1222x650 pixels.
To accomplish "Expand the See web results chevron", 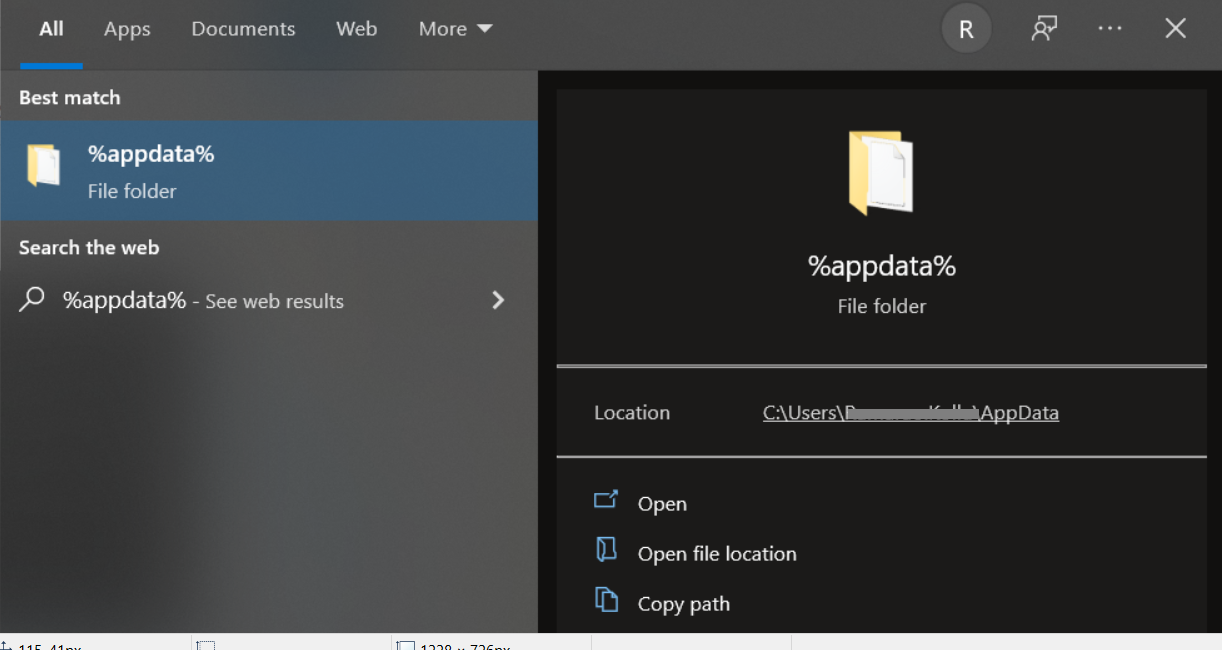I will [498, 300].
